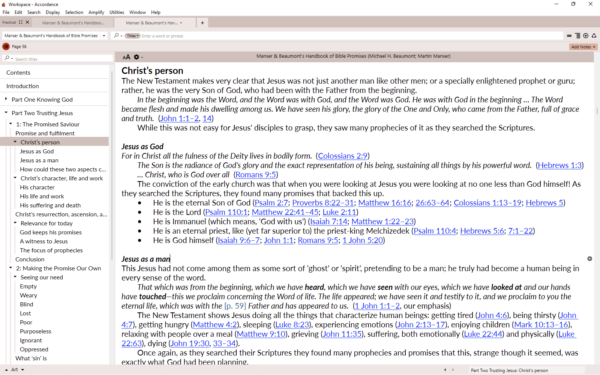Follow the Hebrews 1:3 link
This screenshot has height=375, width=600.
(559, 165)
